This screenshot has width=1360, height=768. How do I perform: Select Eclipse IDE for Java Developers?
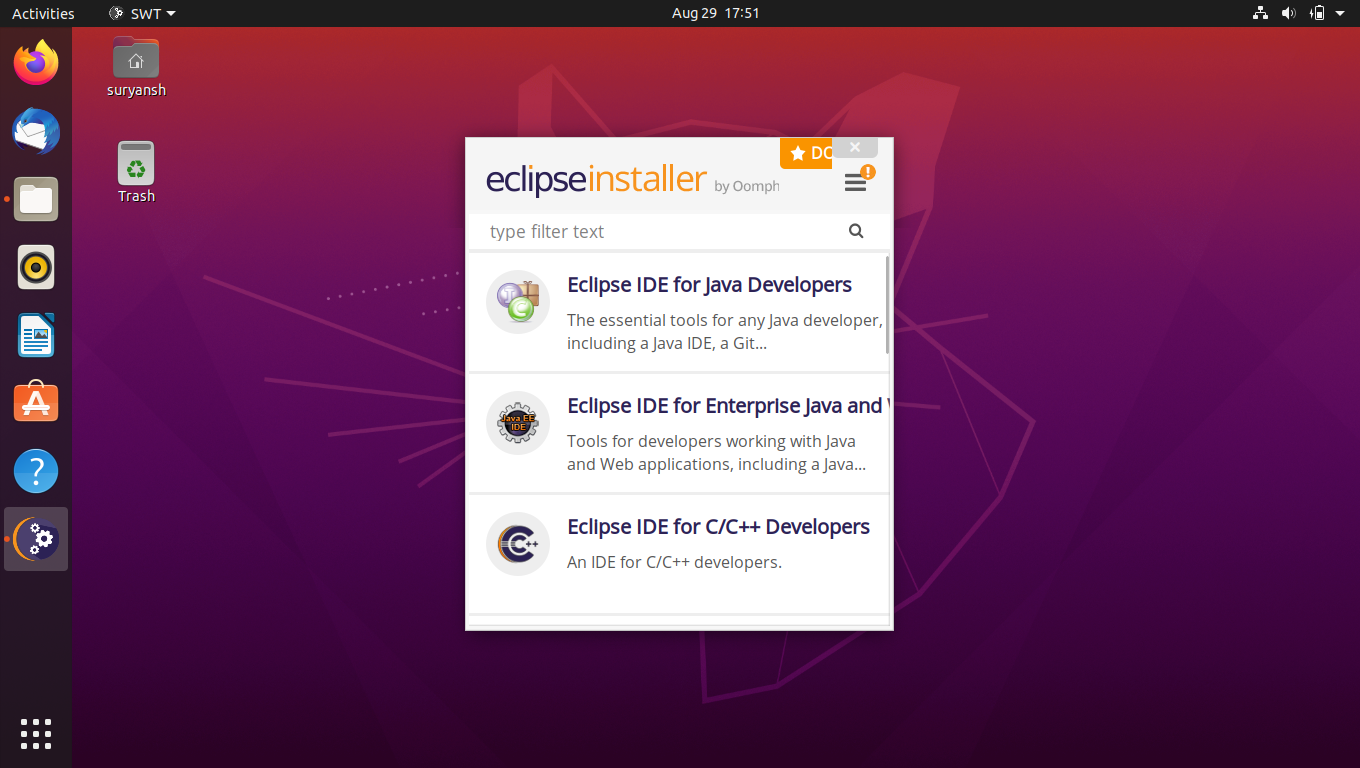(678, 312)
